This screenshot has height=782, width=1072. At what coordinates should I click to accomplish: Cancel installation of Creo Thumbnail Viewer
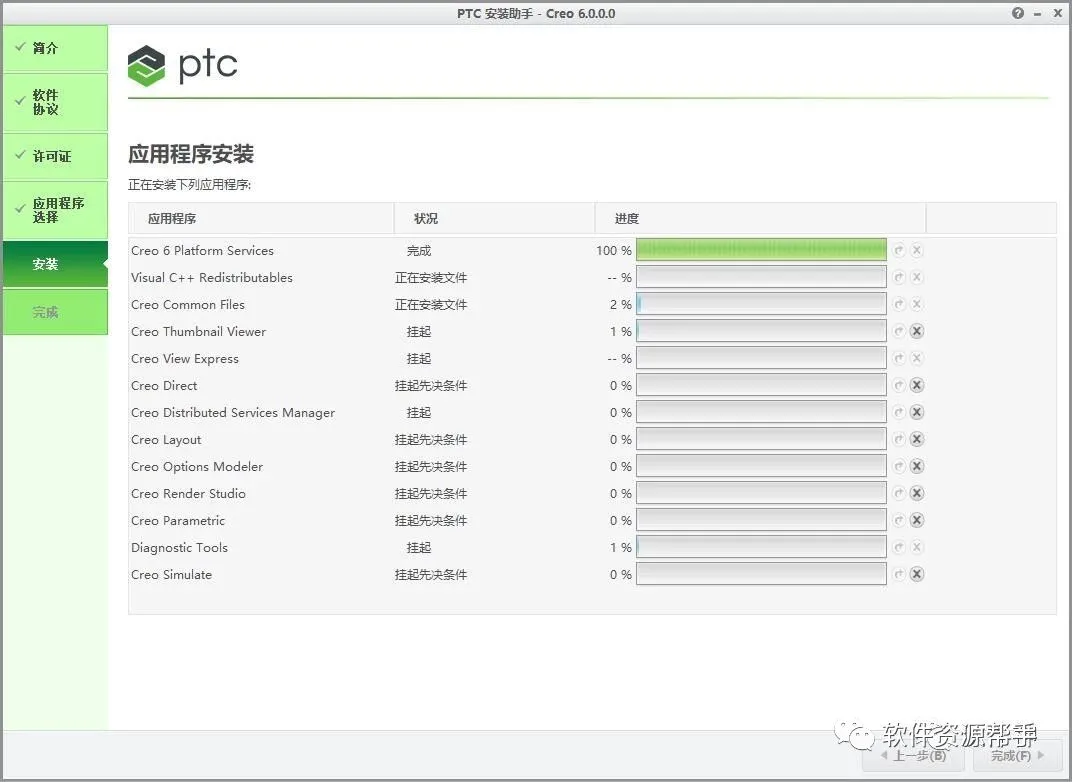[x=917, y=332]
